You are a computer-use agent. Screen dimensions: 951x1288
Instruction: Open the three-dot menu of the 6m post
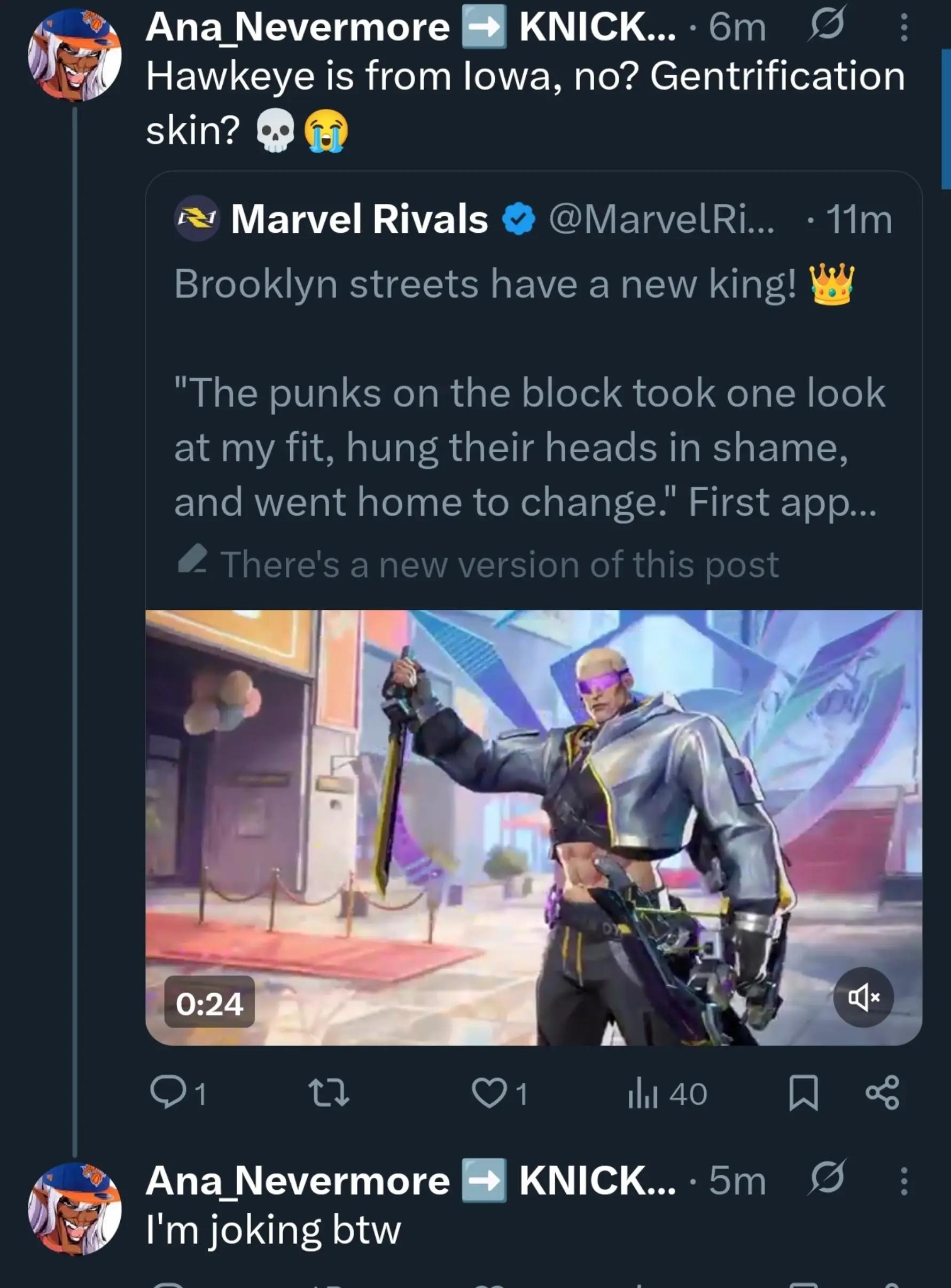point(904,27)
